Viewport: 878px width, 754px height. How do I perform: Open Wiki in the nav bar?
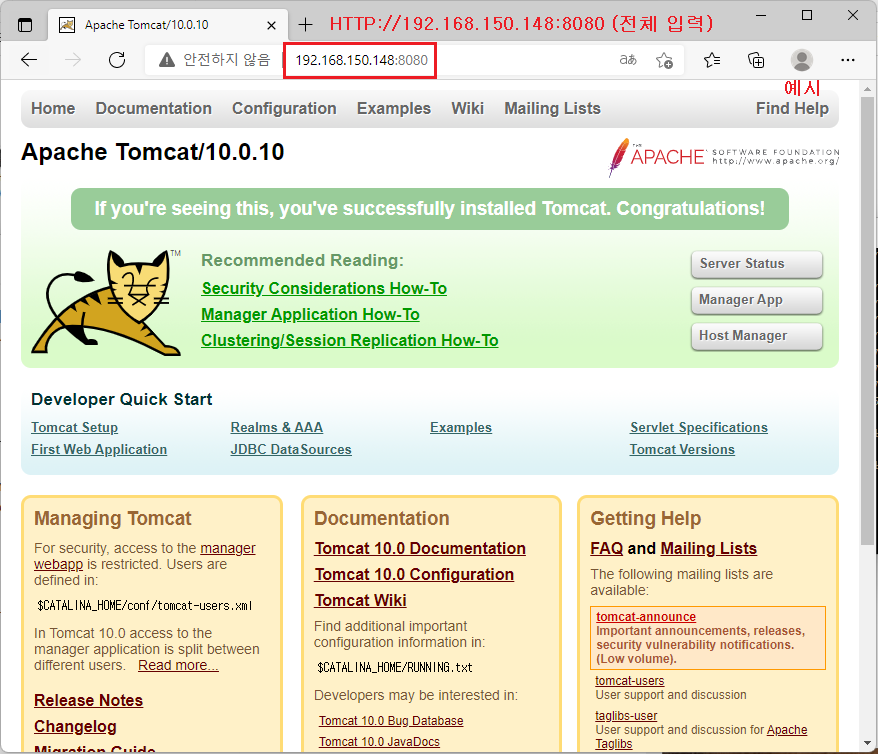(x=468, y=109)
